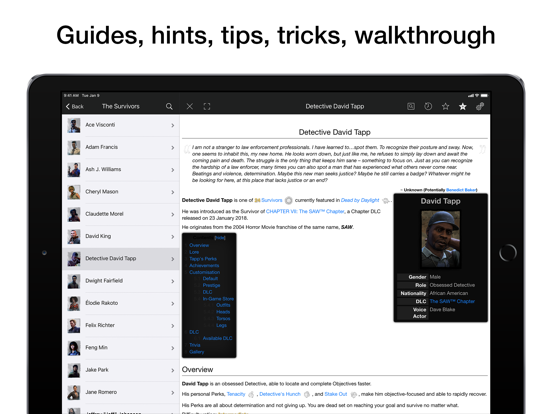Image resolution: width=552 pixels, height=414 pixels.
Task: Jump to Trivia in contents
Action: [195, 345]
